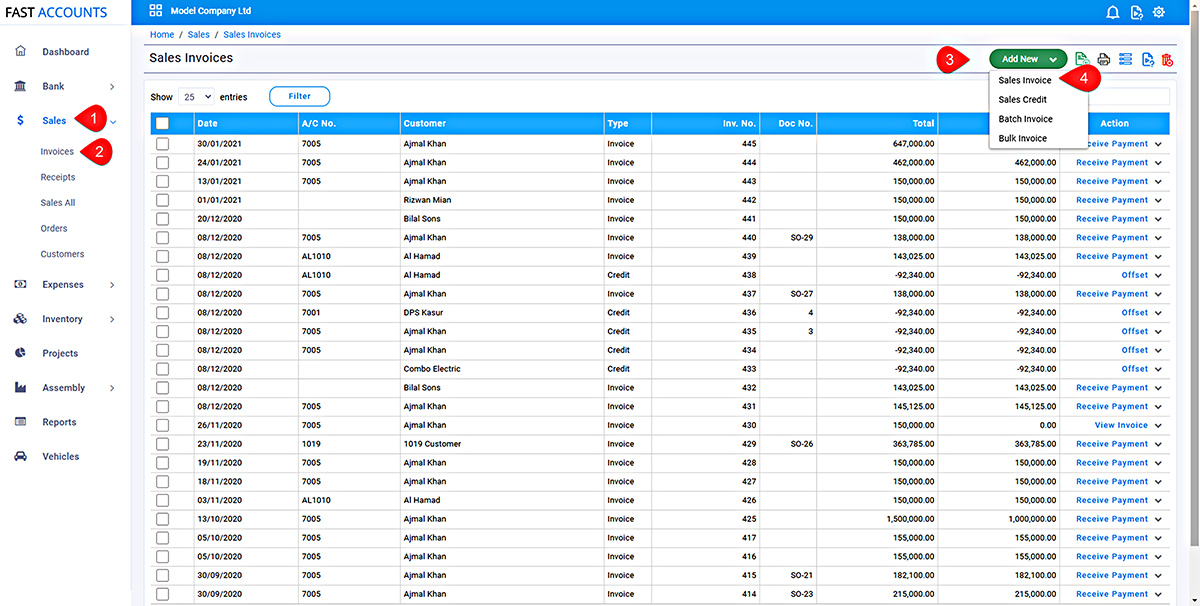
Task: Click the Add New dropdown button
Action: click(x=1028, y=59)
